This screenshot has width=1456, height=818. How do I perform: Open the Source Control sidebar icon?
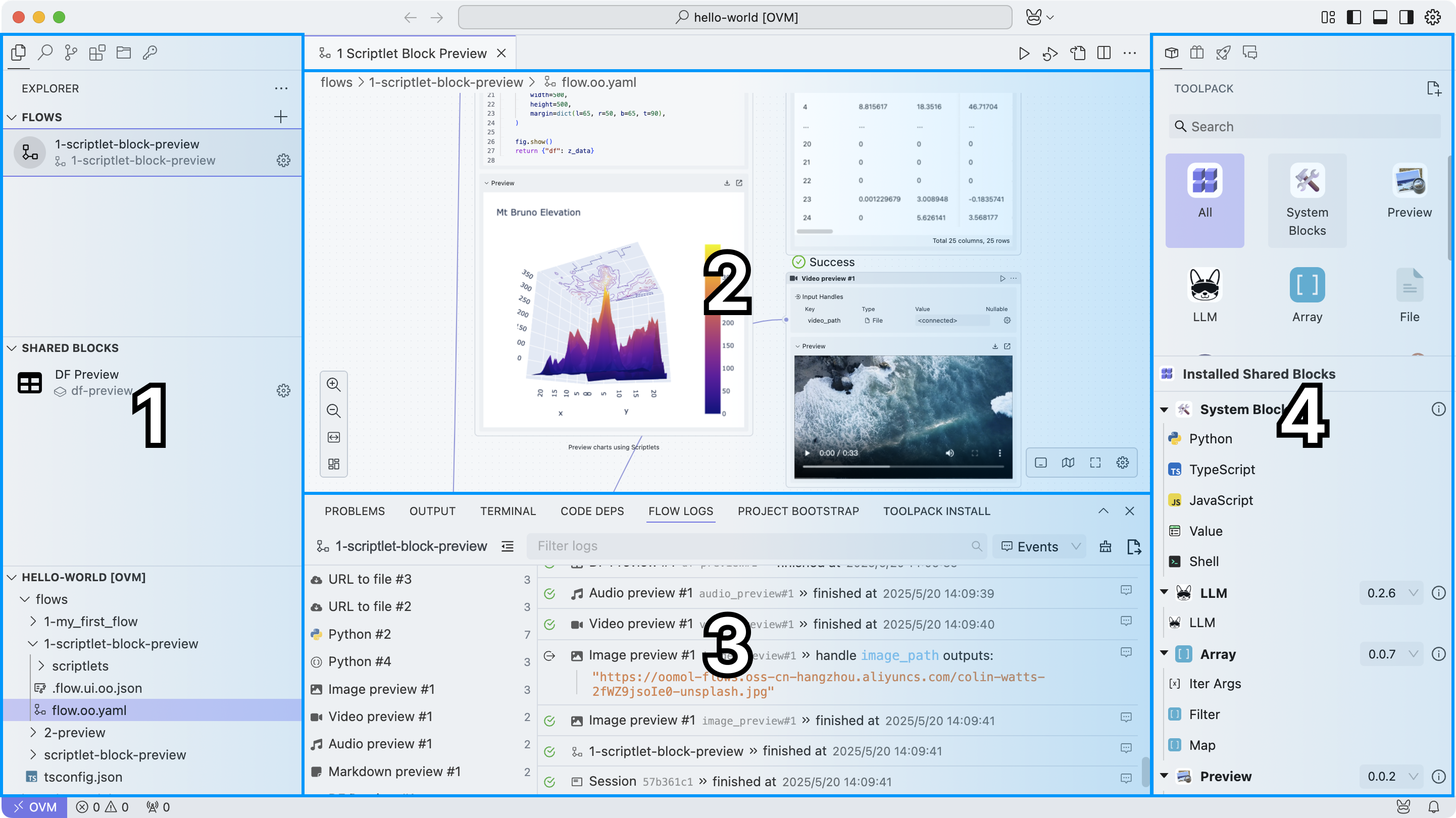click(x=71, y=53)
